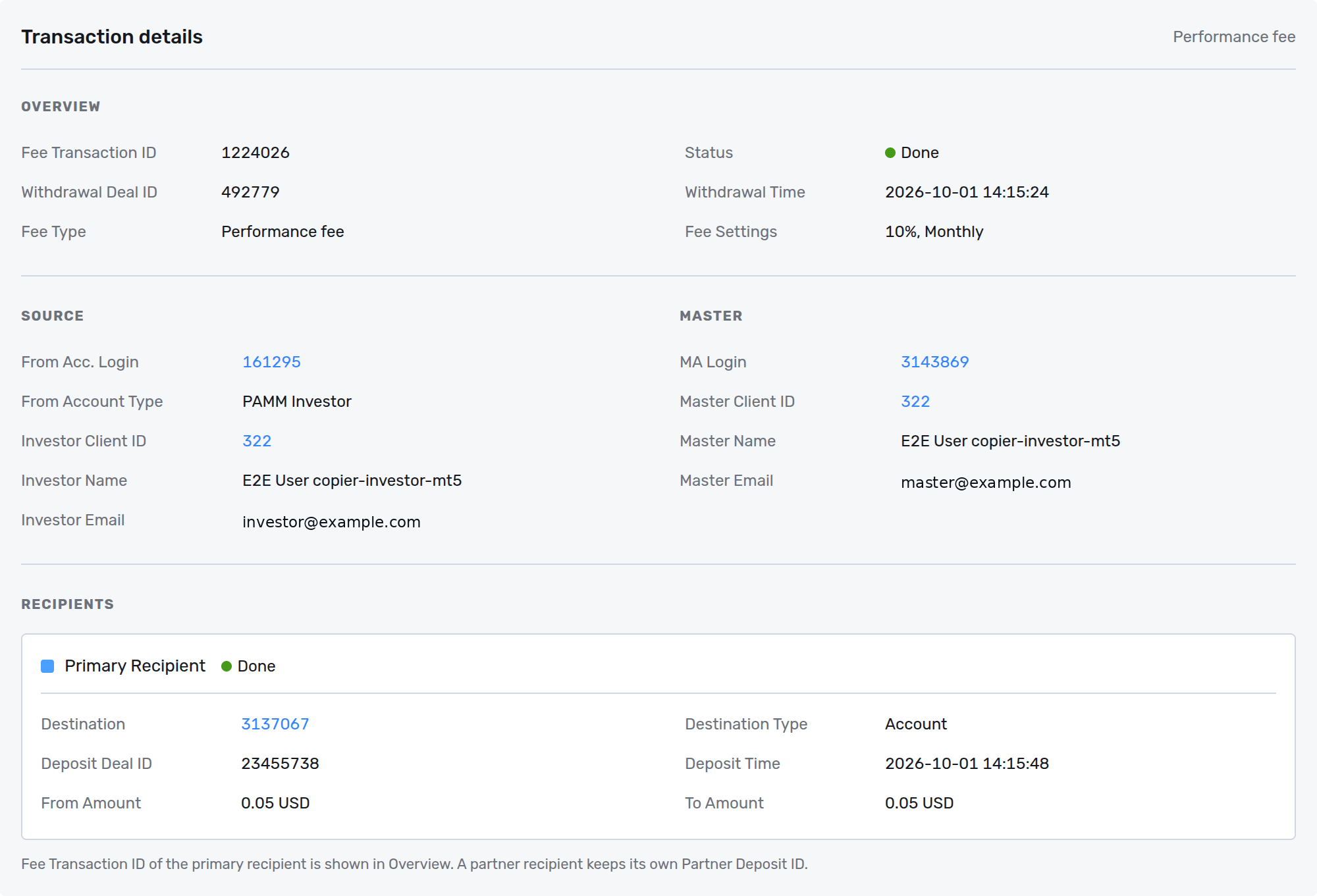Image resolution: width=1317 pixels, height=896 pixels.
Task: Click Deposit Deal ID value 23455738
Action: tap(280, 764)
